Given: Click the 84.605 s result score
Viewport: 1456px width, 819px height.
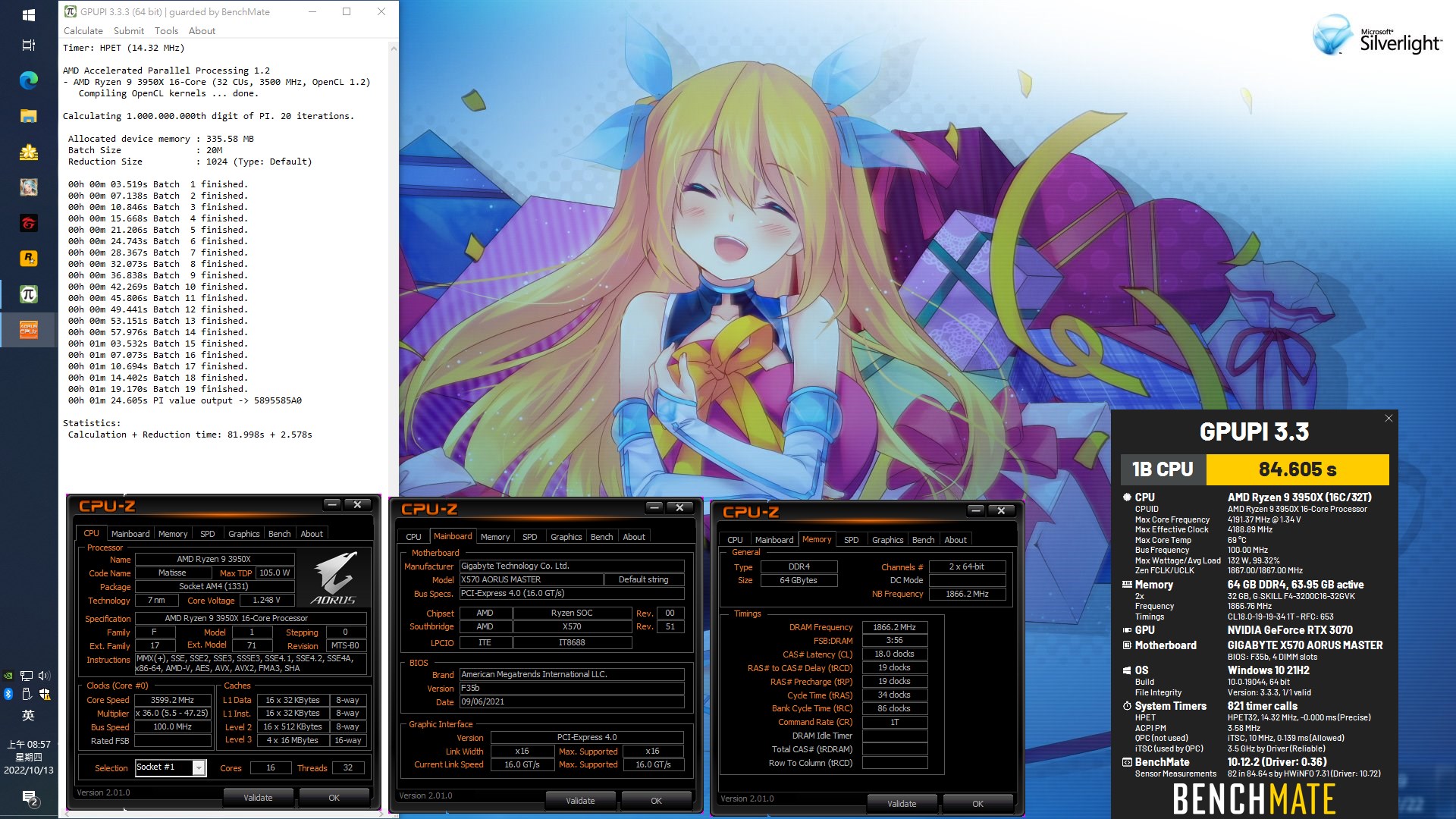Looking at the screenshot, I should click(1298, 469).
